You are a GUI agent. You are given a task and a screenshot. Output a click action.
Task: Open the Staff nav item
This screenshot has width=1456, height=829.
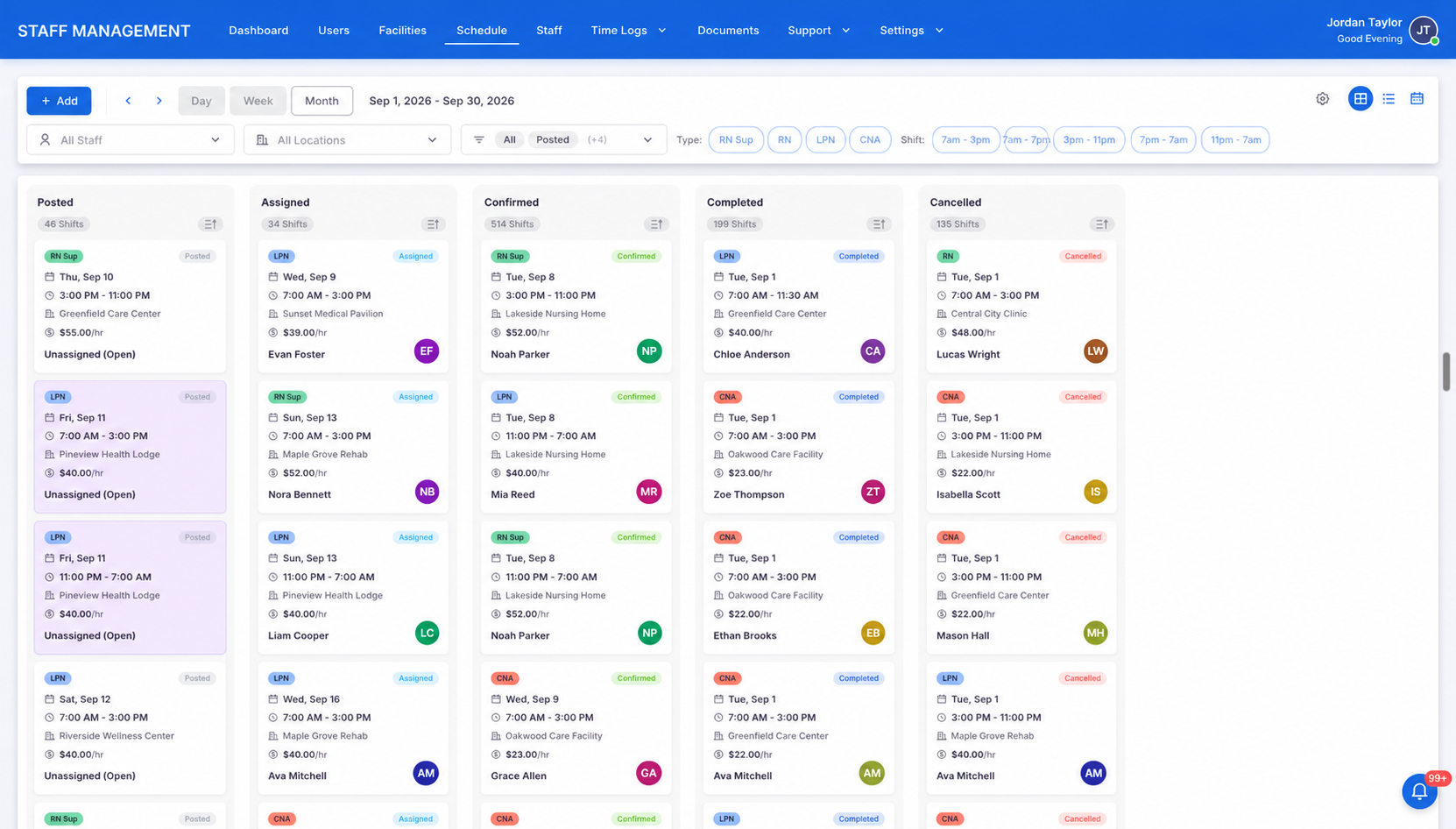(549, 31)
